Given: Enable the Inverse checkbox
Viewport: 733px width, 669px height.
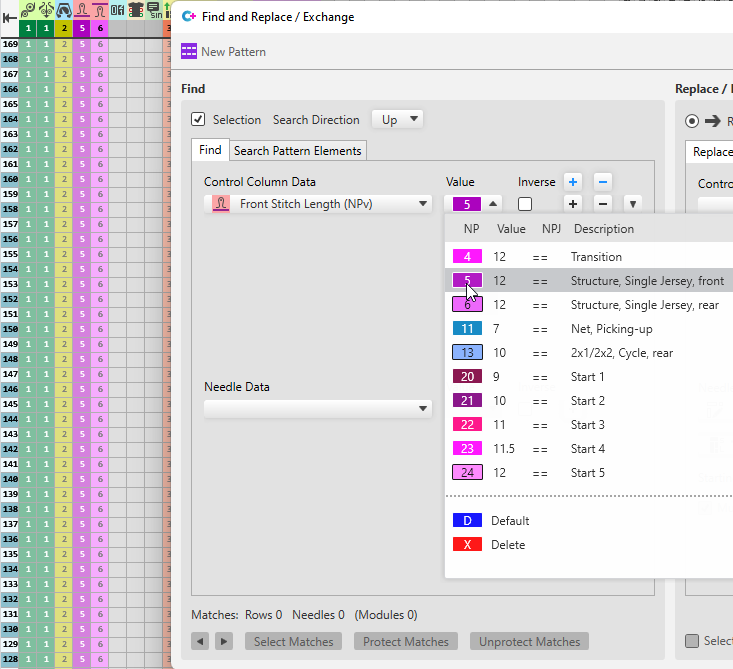Looking at the screenshot, I should coord(525,205).
